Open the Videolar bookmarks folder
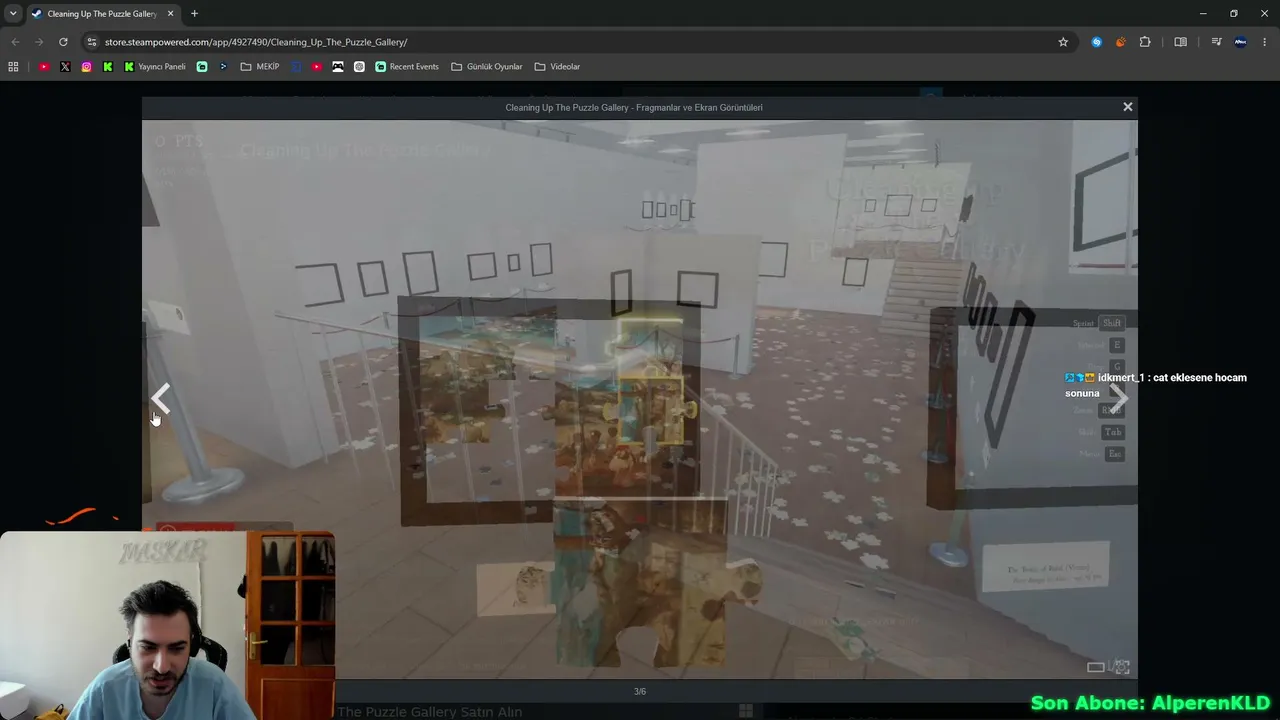This screenshot has width=1280, height=720. tap(557, 67)
